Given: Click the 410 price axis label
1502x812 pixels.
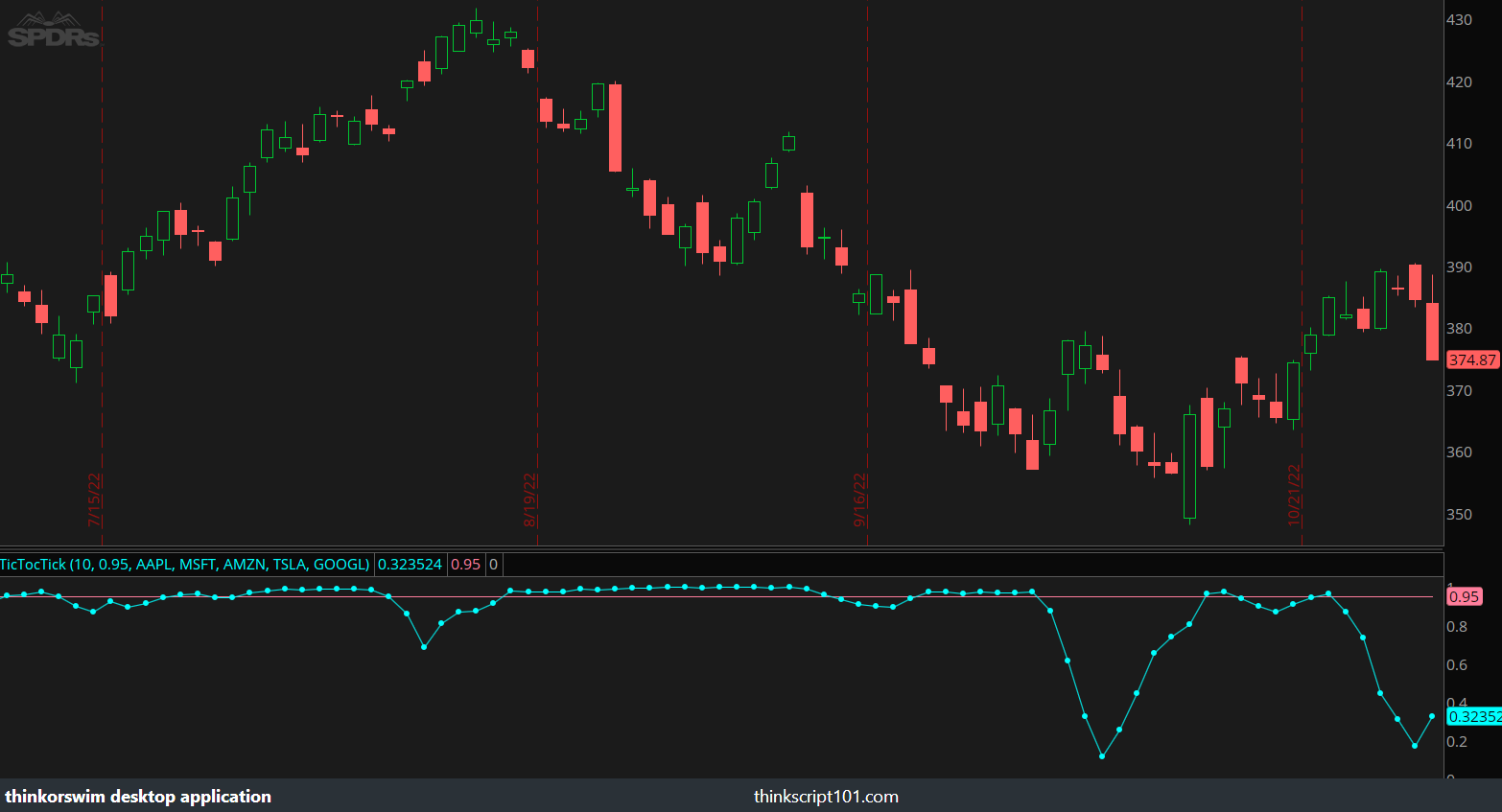Looking at the screenshot, I should [x=1459, y=144].
